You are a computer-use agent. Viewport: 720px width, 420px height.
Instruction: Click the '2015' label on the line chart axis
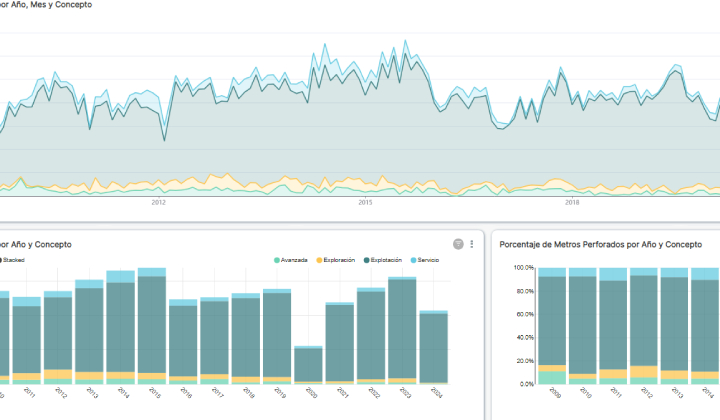pyautogui.click(x=366, y=202)
